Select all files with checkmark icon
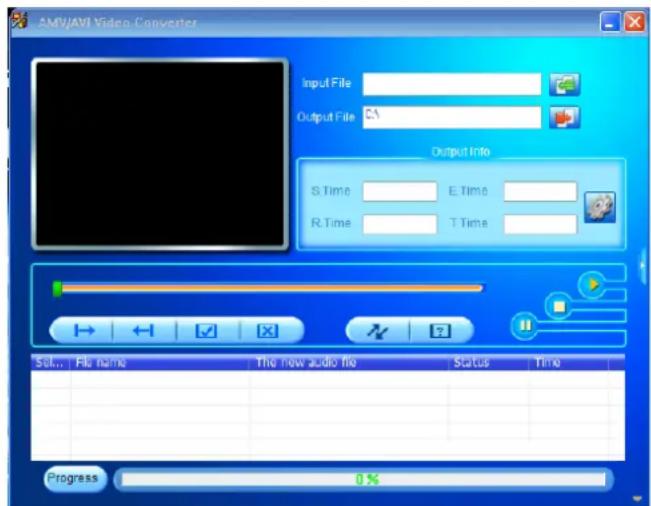Viewport: 651px width, 506px height. 206,331
